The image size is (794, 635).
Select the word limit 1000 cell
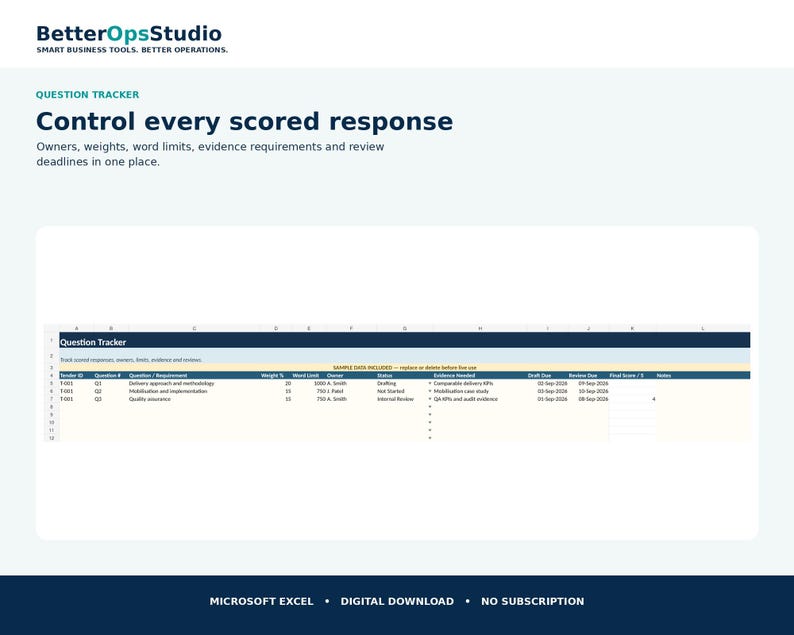309,383
